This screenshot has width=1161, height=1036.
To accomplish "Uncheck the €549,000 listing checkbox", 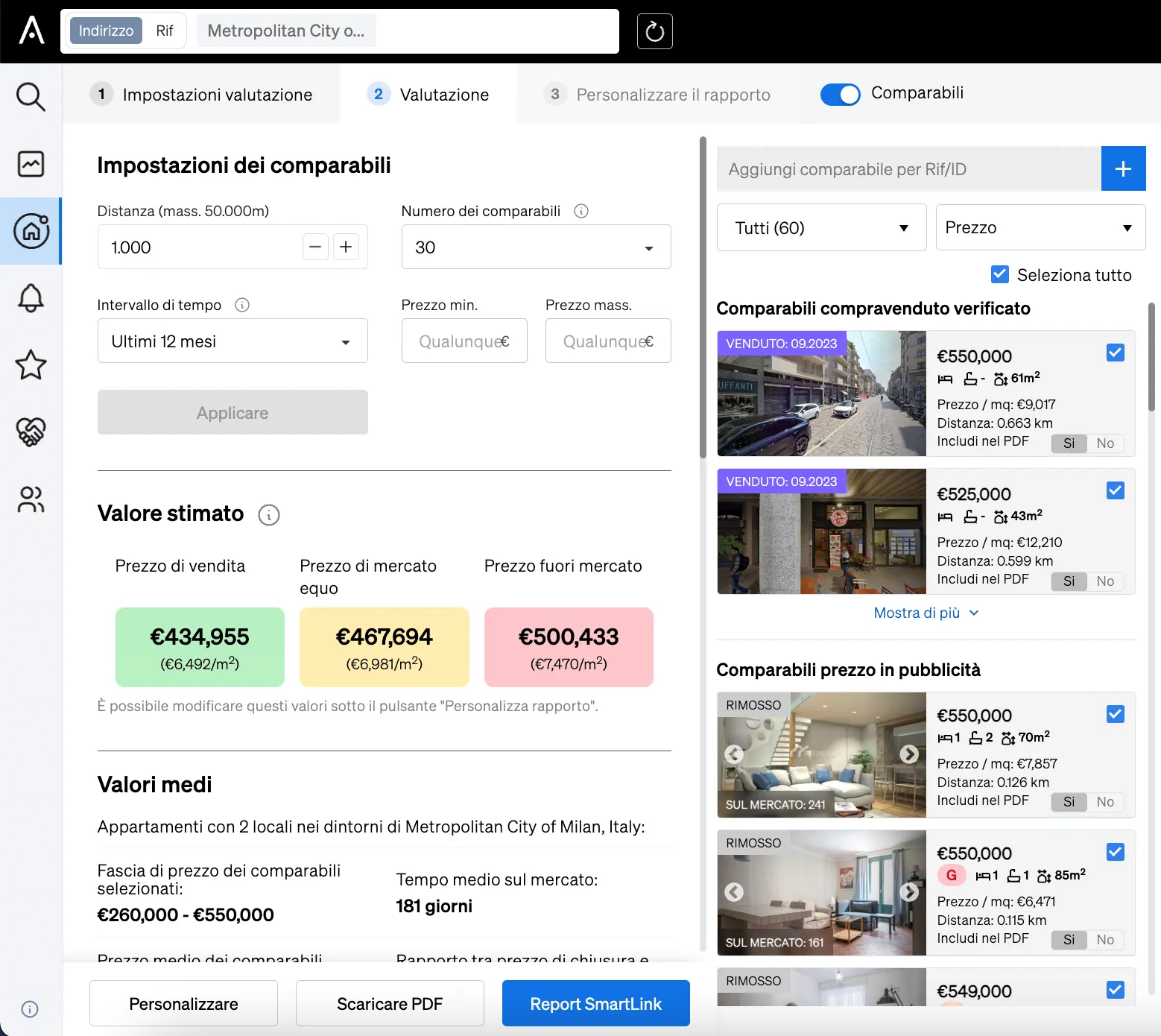I will 1116,990.
